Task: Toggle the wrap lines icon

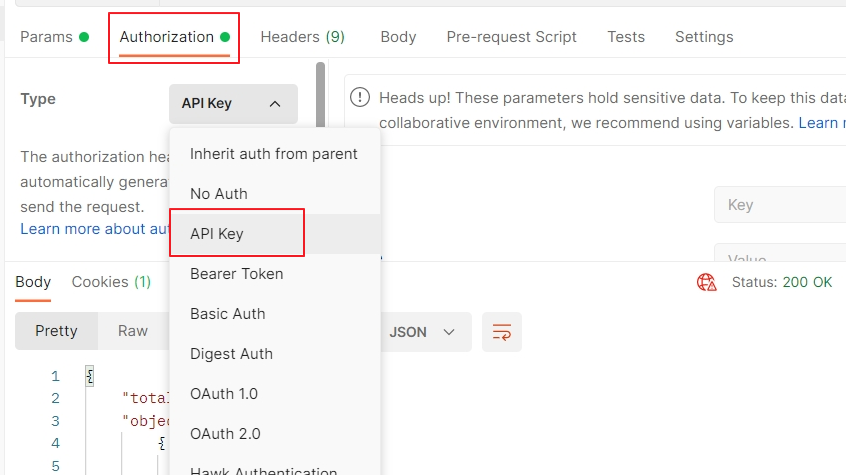Action: (502, 332)
